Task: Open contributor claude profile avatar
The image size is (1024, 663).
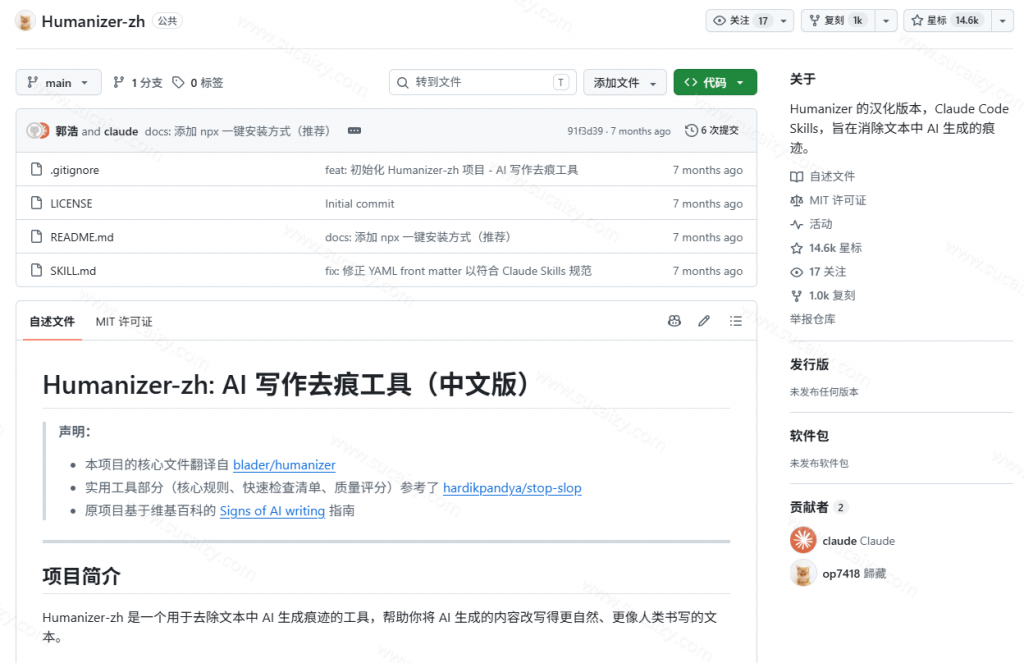Action: pos(803,540)
